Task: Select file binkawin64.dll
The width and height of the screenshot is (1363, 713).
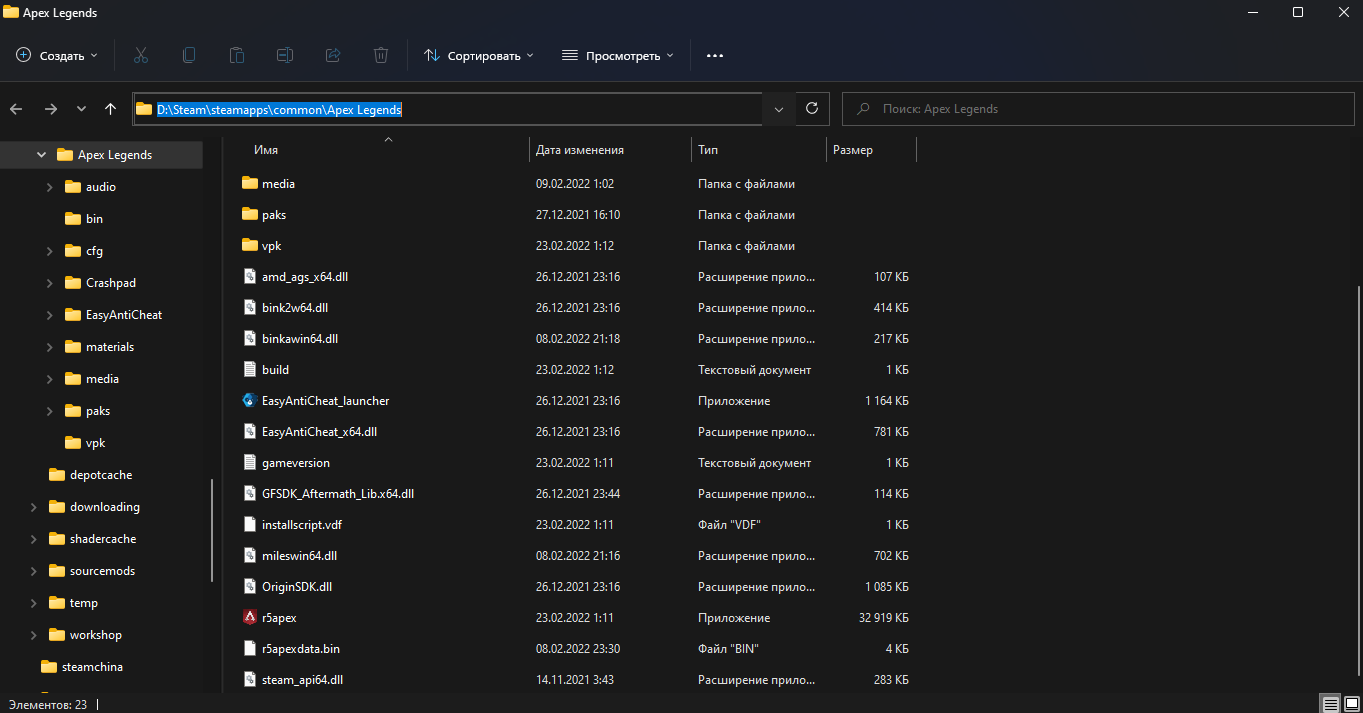Action: pos(300,339)
